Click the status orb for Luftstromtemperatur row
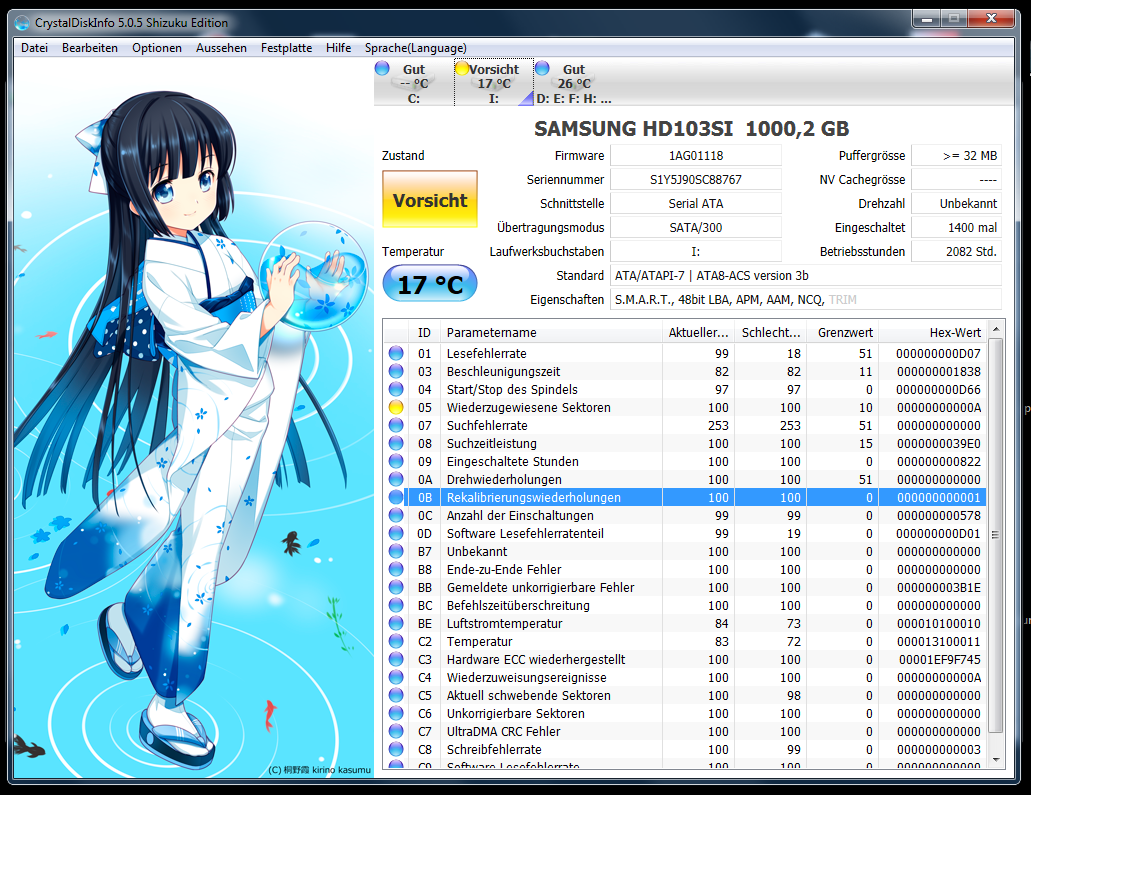 396,623
